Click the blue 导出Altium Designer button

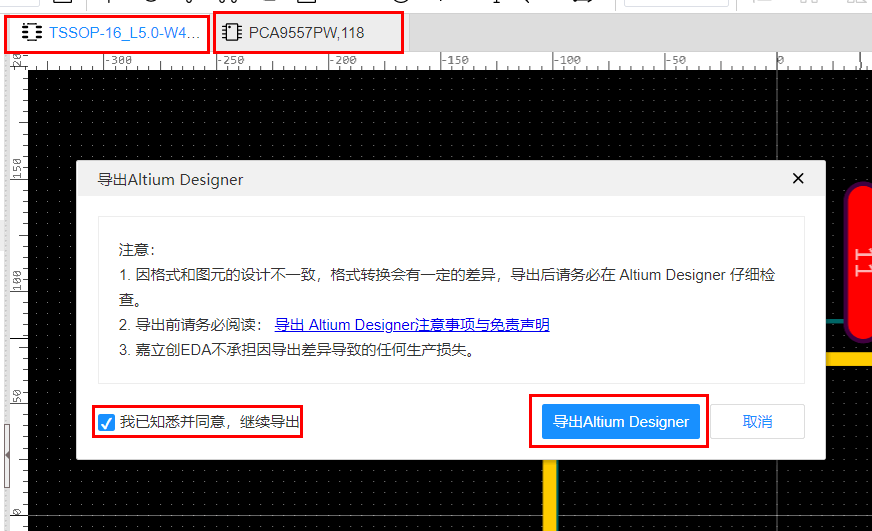click(621, 421)
